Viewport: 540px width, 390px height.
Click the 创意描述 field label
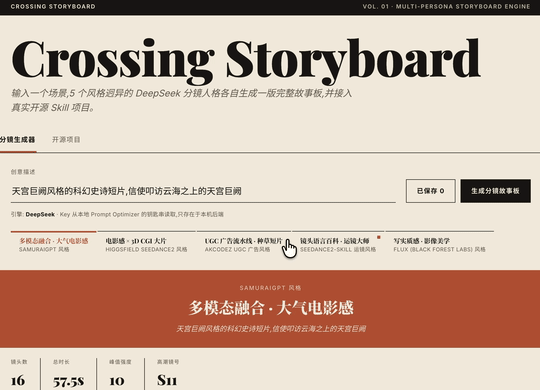23,172
